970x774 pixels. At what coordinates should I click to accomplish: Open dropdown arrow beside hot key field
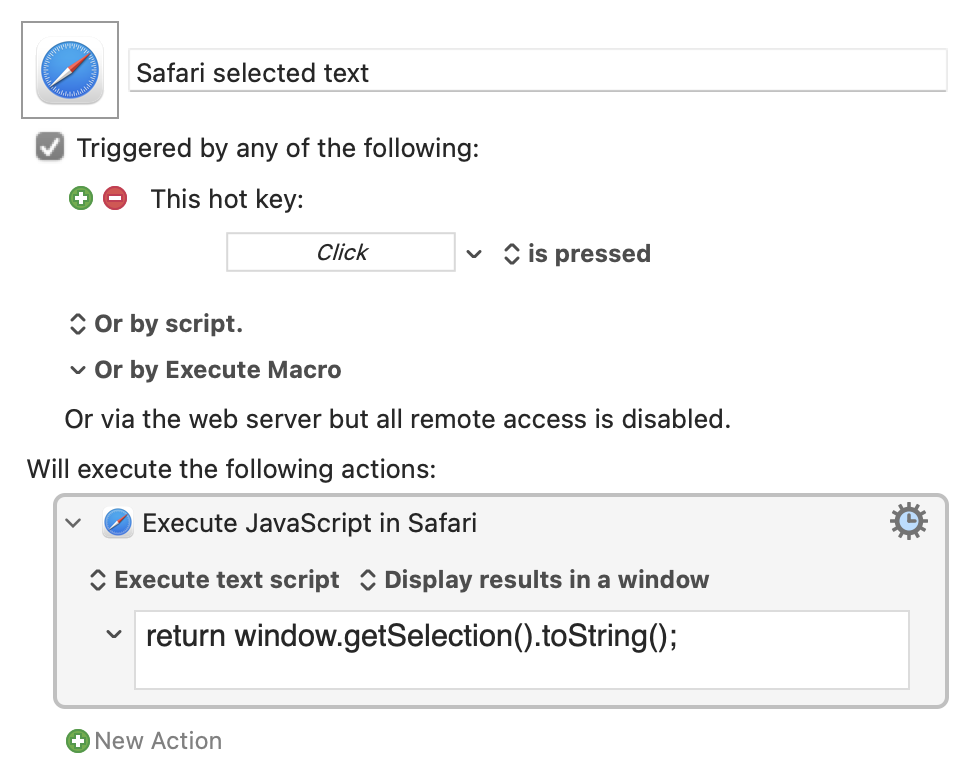pyautogui.click(x=474, y=254)
